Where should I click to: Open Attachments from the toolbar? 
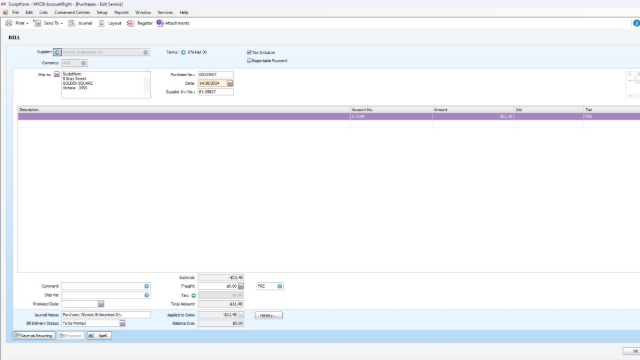tap(173, 23)
